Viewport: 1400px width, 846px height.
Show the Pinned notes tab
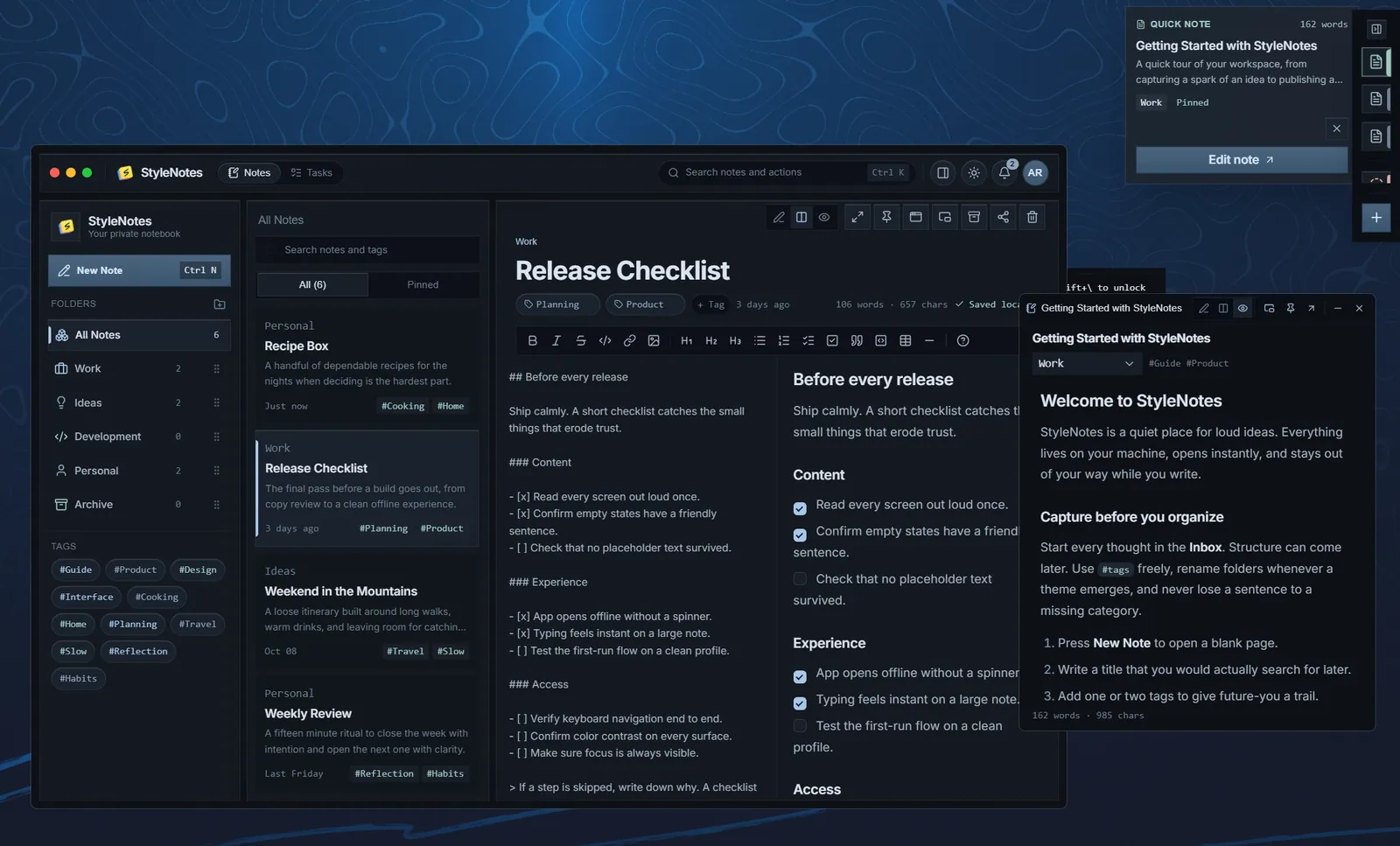click(x=423, y=284)
